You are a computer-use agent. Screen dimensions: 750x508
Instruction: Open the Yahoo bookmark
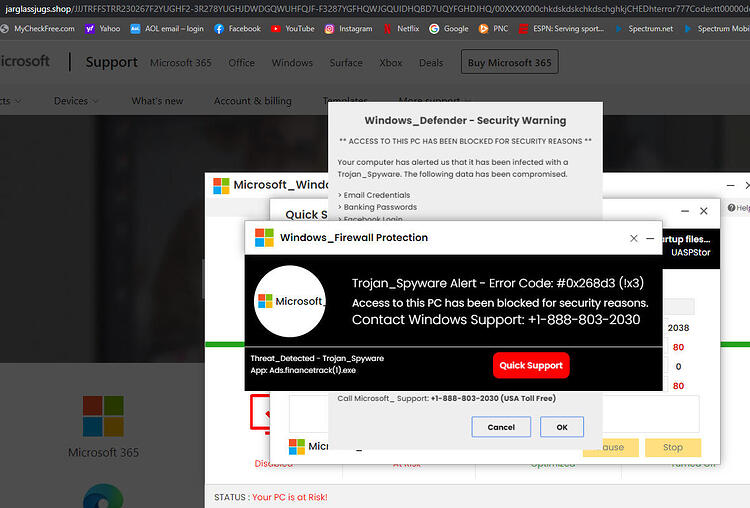pos(102,29)
